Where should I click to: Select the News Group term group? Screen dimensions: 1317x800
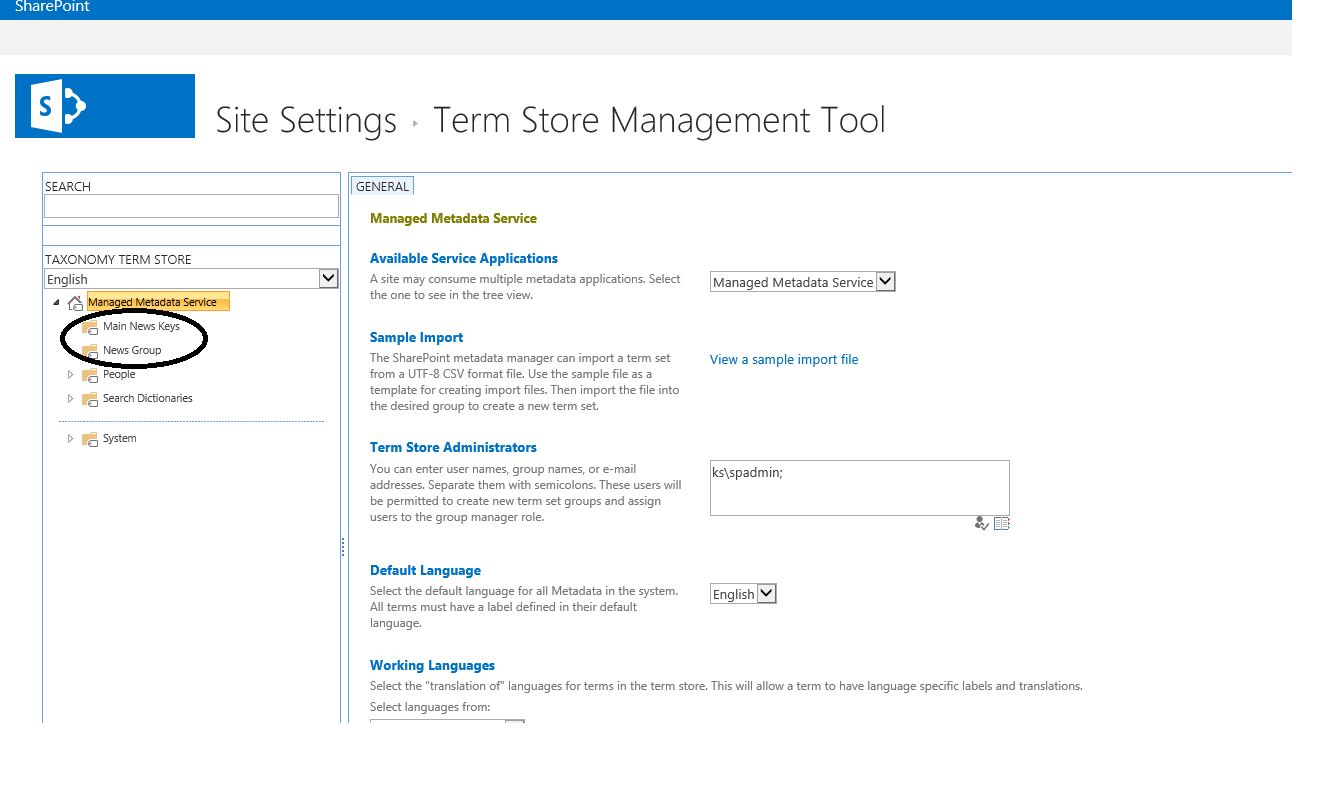(x=132, y=351)
